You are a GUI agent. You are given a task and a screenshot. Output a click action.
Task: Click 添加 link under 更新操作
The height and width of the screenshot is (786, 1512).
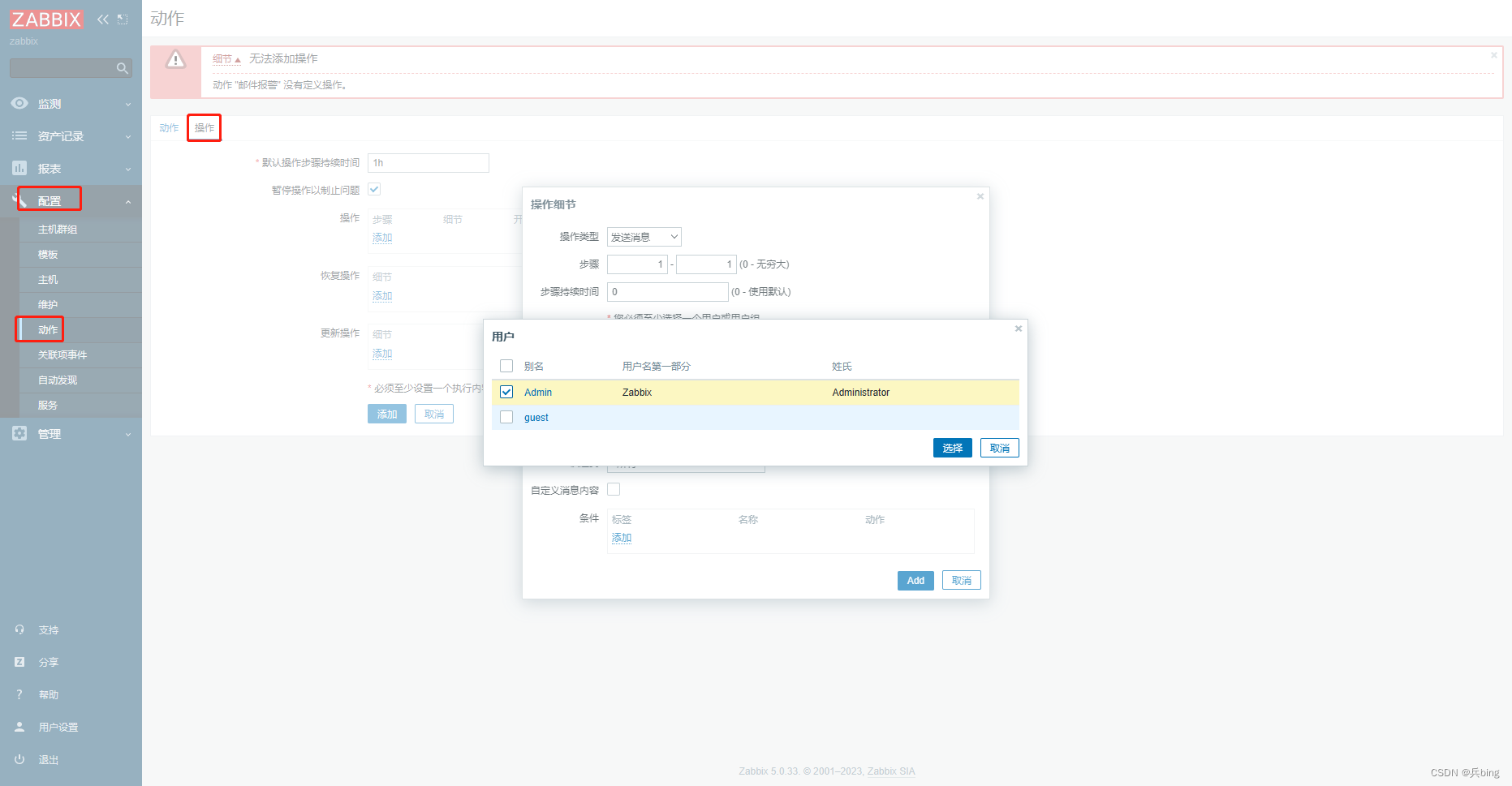pyautogui.click(x=382, y=354)
